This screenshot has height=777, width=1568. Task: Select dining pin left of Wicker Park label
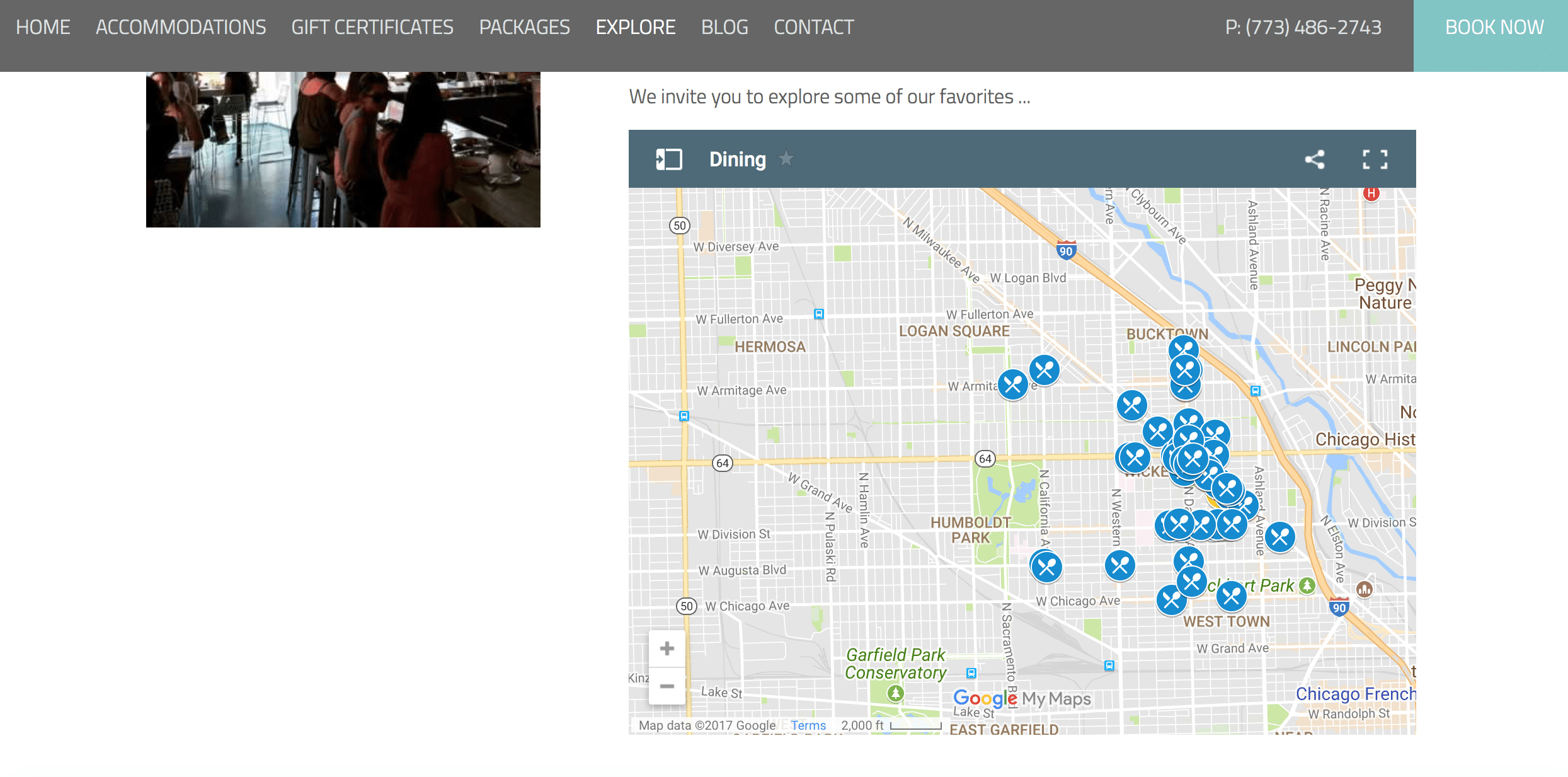tap(1134, 458)
